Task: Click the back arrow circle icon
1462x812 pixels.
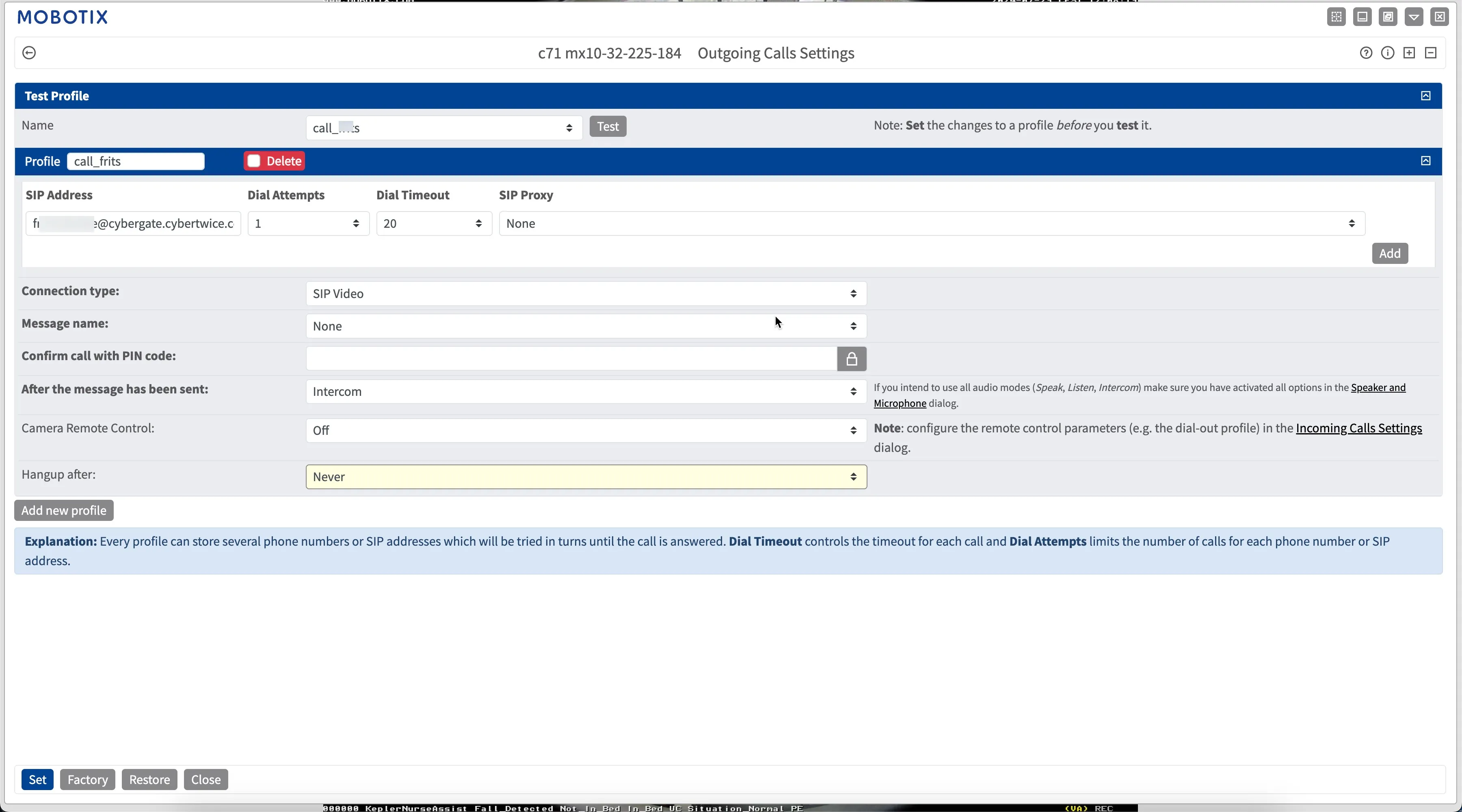Action: (x=29, y=53)
